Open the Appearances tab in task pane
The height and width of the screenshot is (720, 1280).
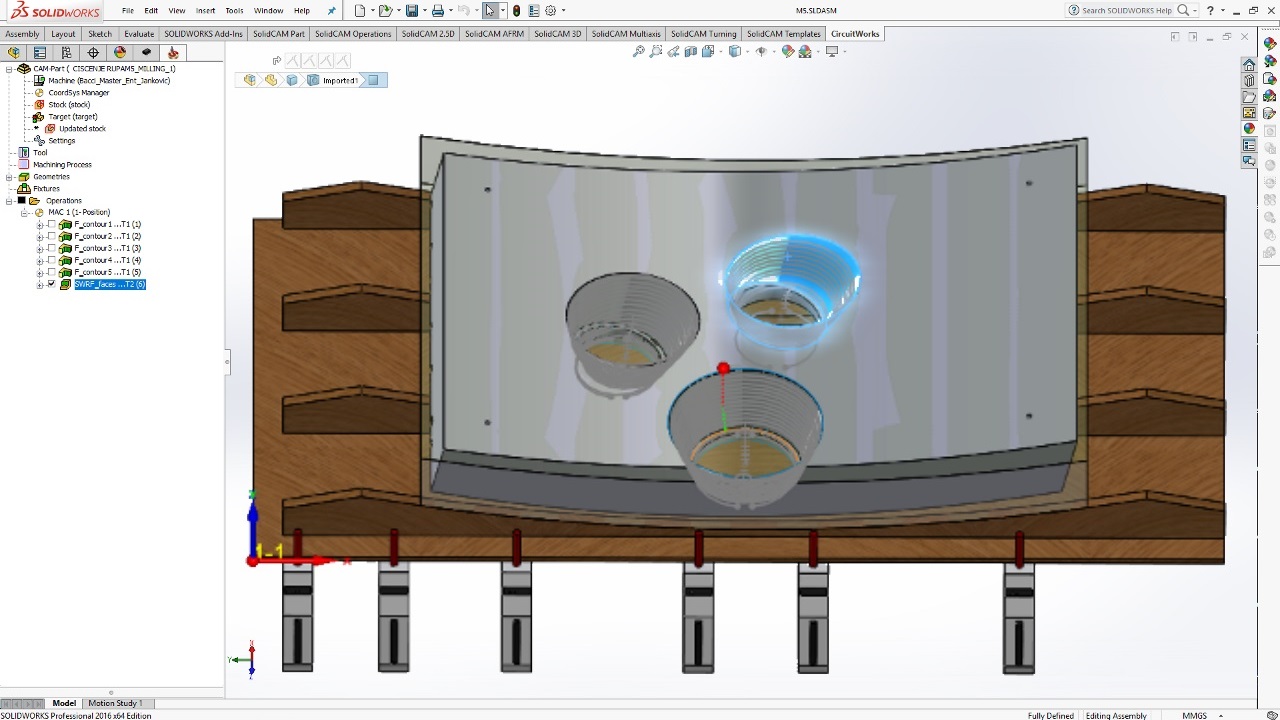tap(1249, 129)
